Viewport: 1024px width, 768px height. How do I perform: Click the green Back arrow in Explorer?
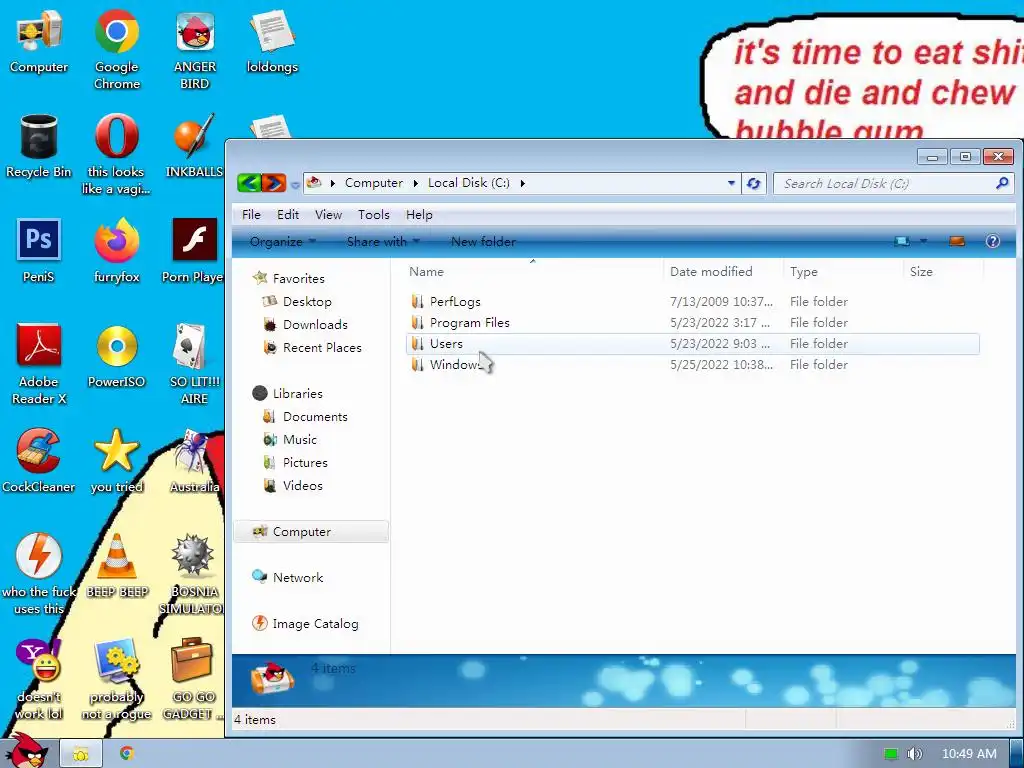click(x=249, y=183)
